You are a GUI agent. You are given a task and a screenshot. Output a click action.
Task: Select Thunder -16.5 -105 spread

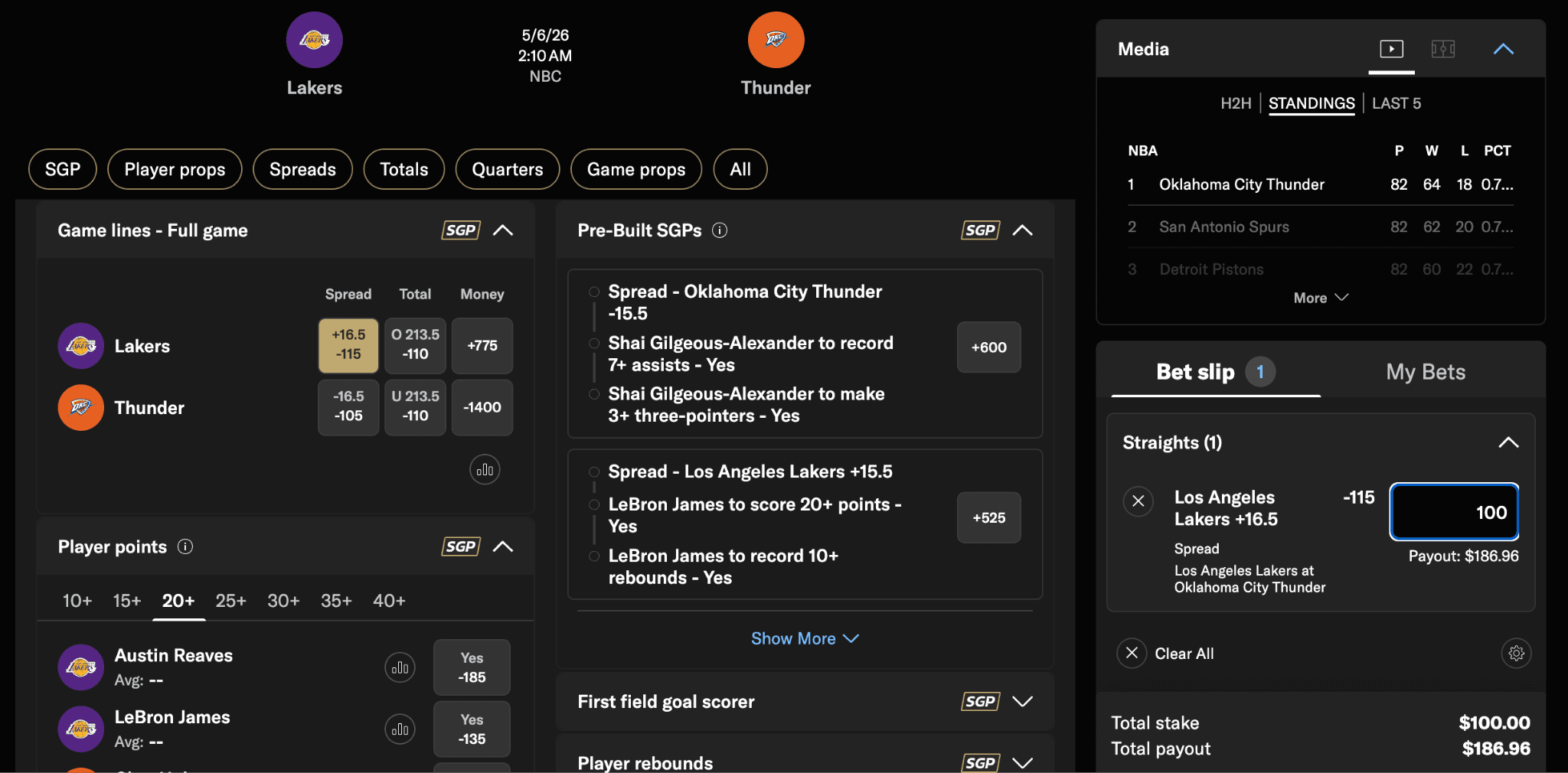click(348, 407)
